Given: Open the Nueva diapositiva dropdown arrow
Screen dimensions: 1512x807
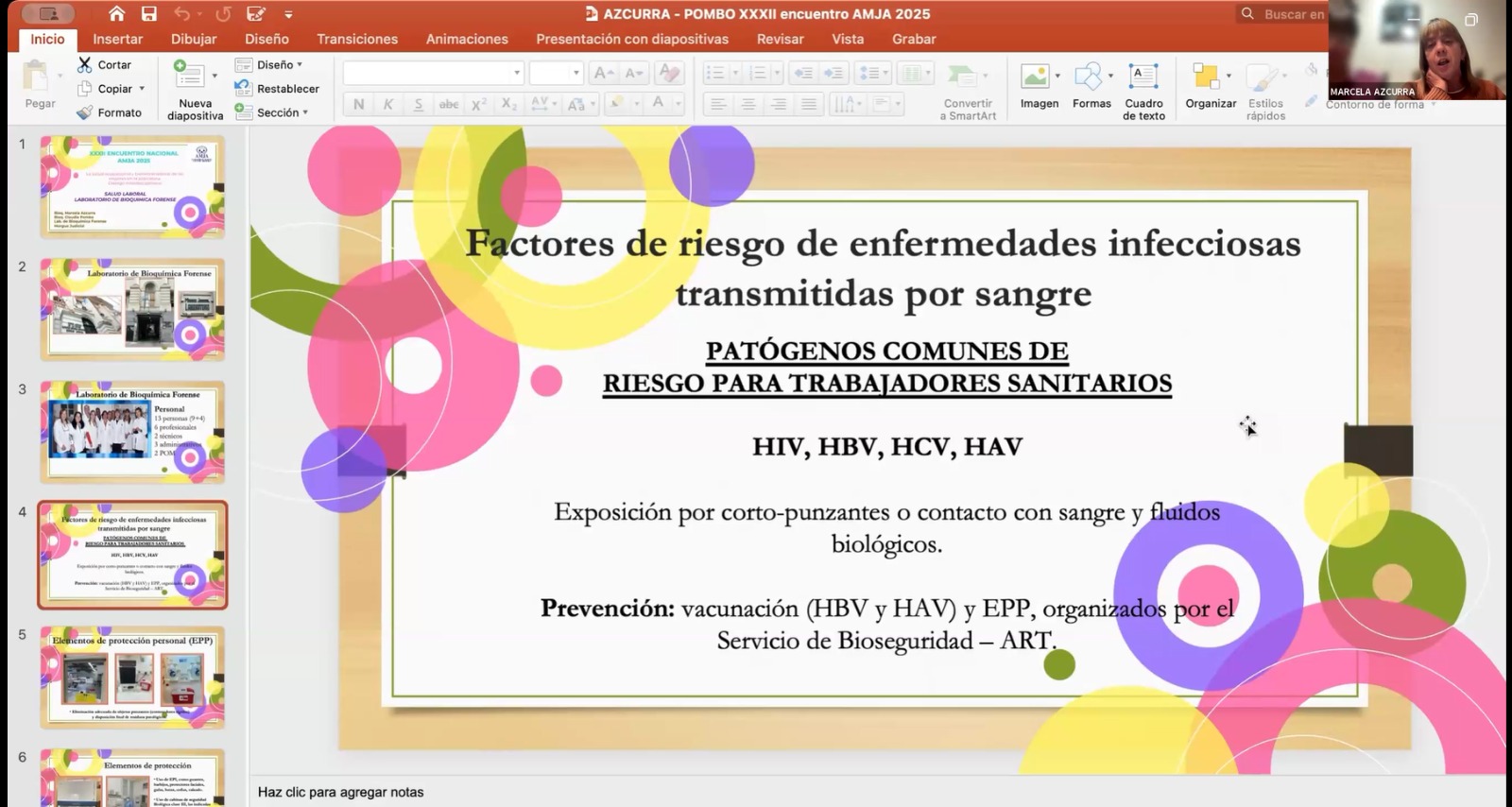Looking at the screenshot, I should pos(215,75).
